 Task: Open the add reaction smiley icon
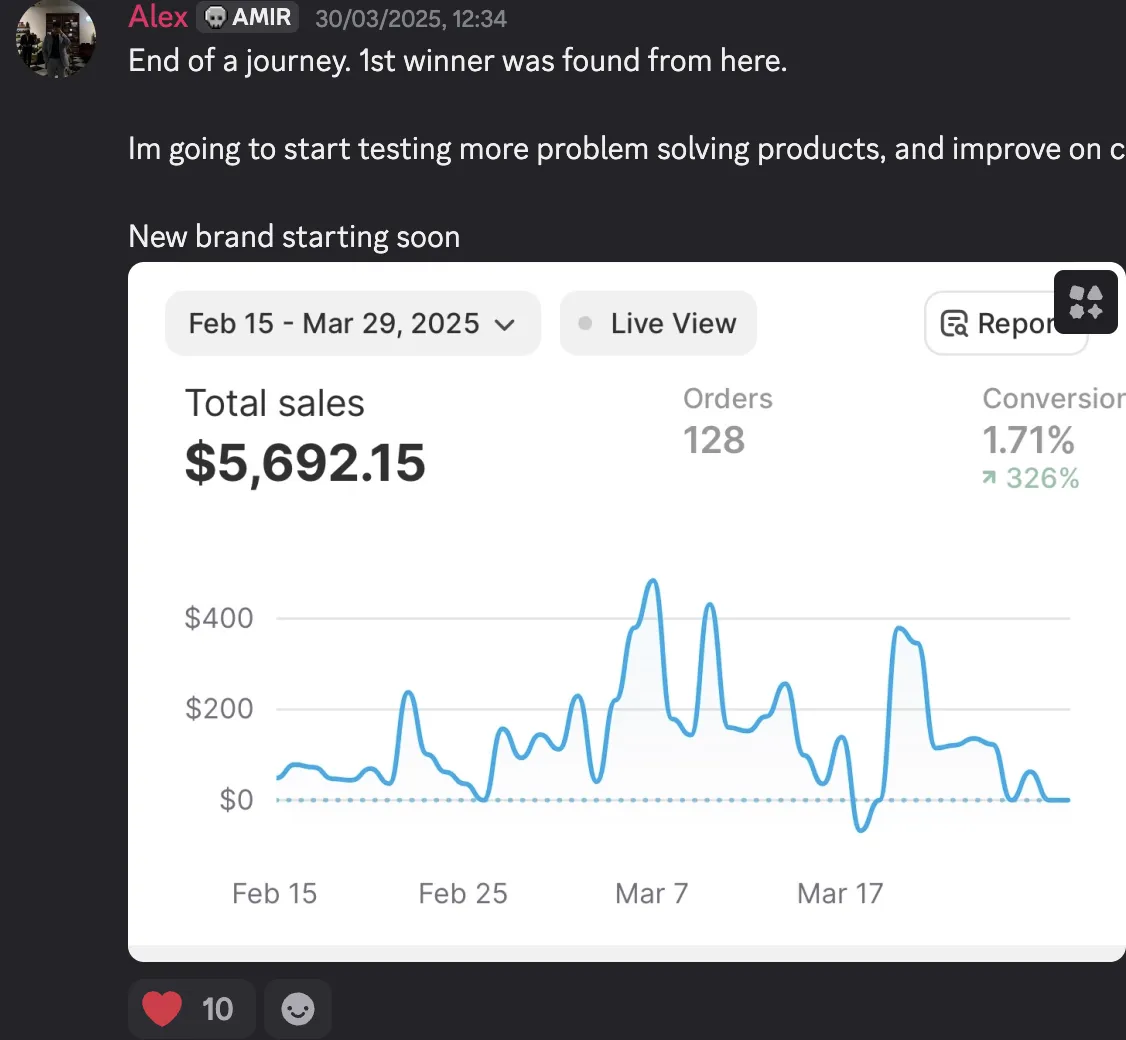tap(297, 1008)
